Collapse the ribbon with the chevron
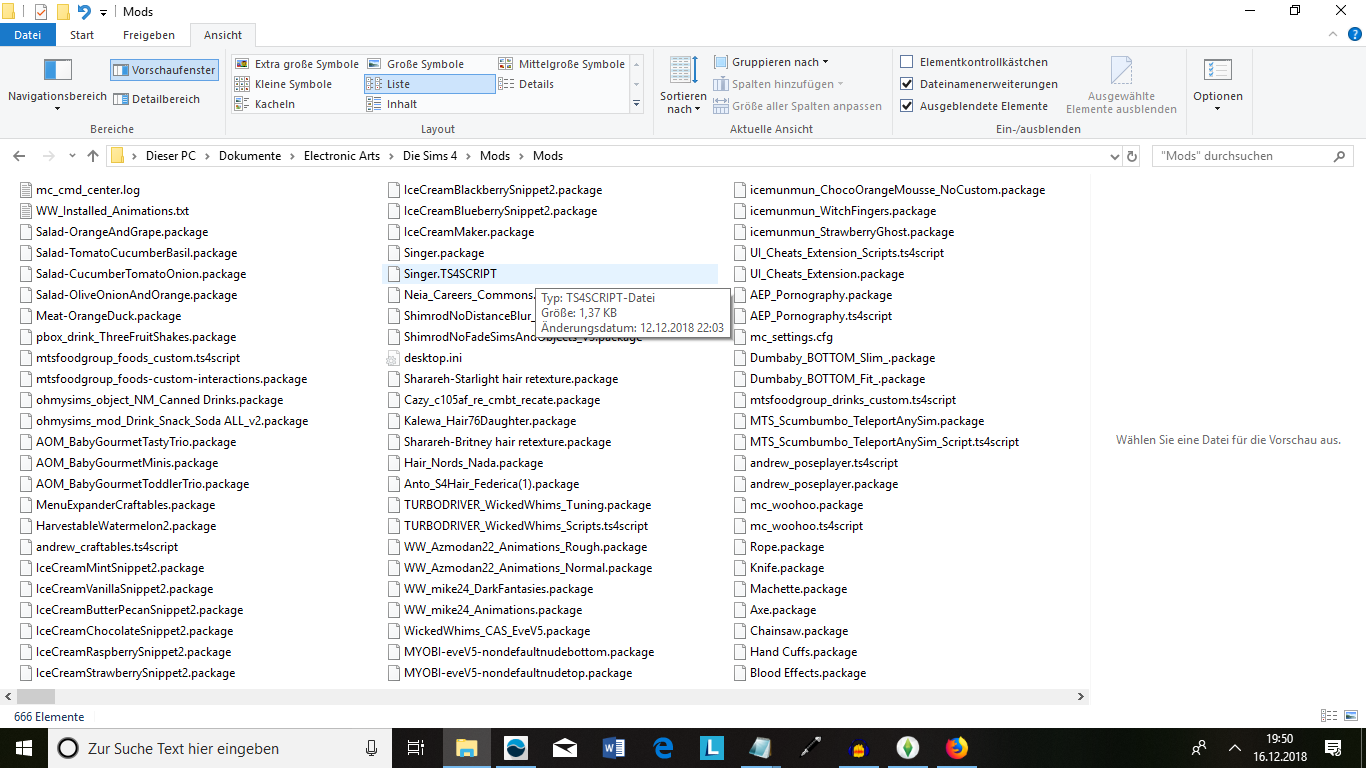 (1332, 35)
